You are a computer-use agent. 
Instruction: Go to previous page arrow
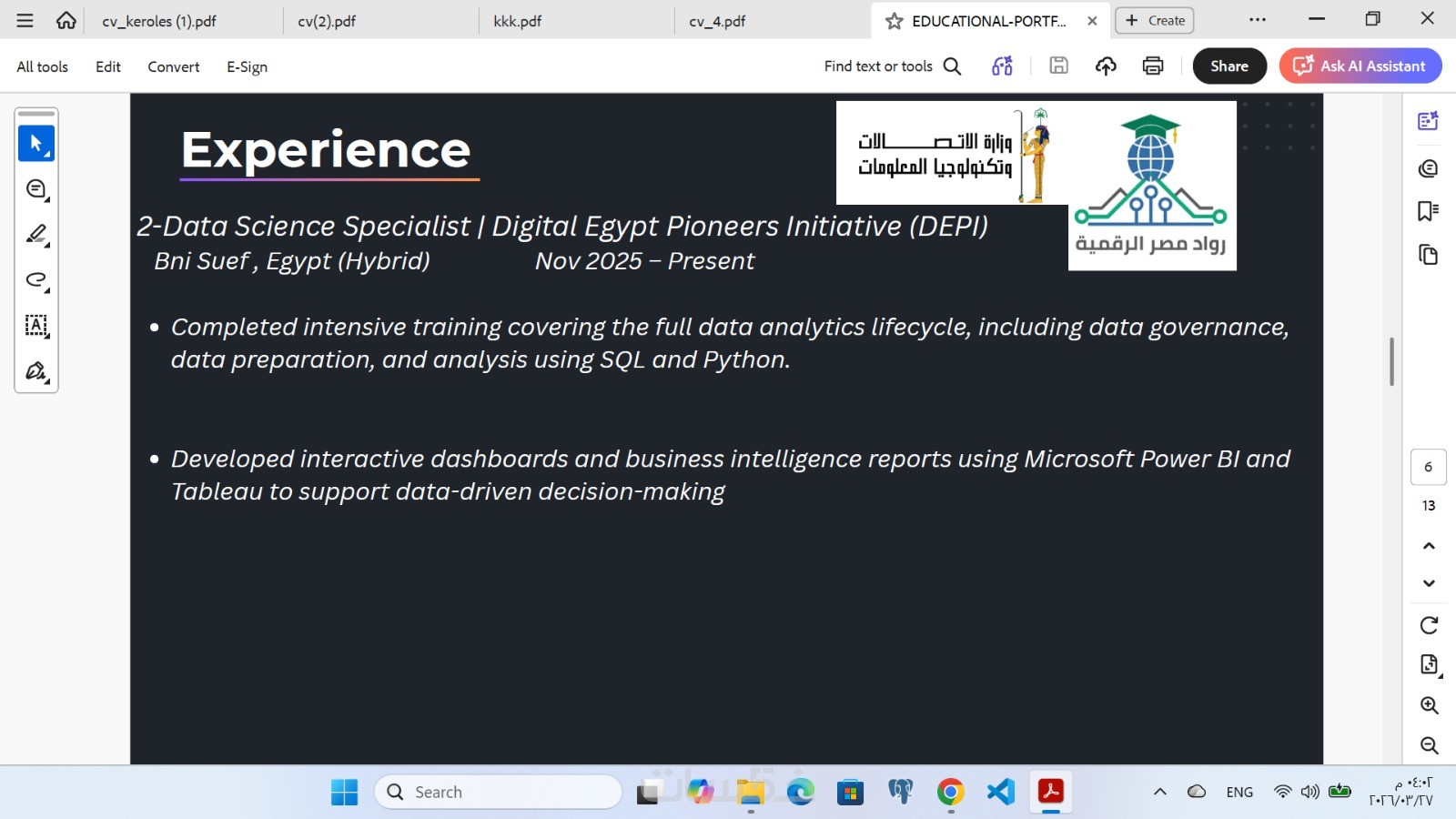click(1429, 546)
